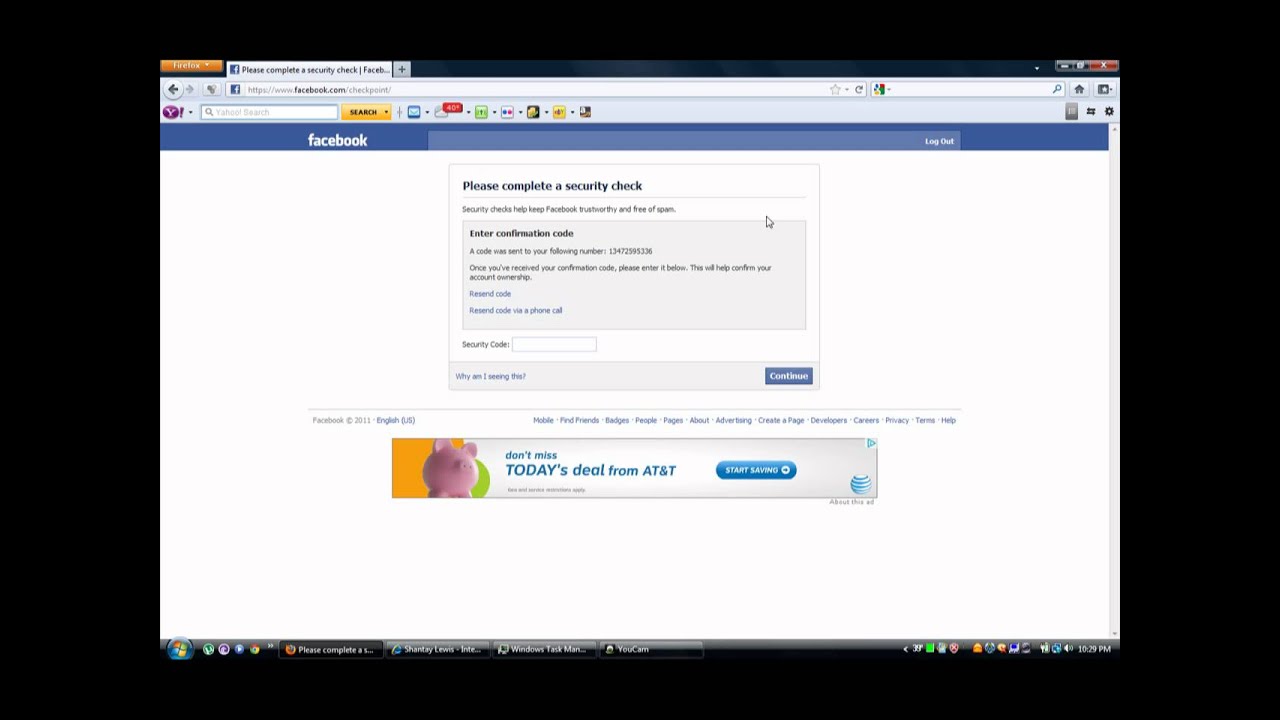The image size is (1280, 720).
Task: Open the Developers footer link
Action: pyautogui.click(x=828, y=420)
